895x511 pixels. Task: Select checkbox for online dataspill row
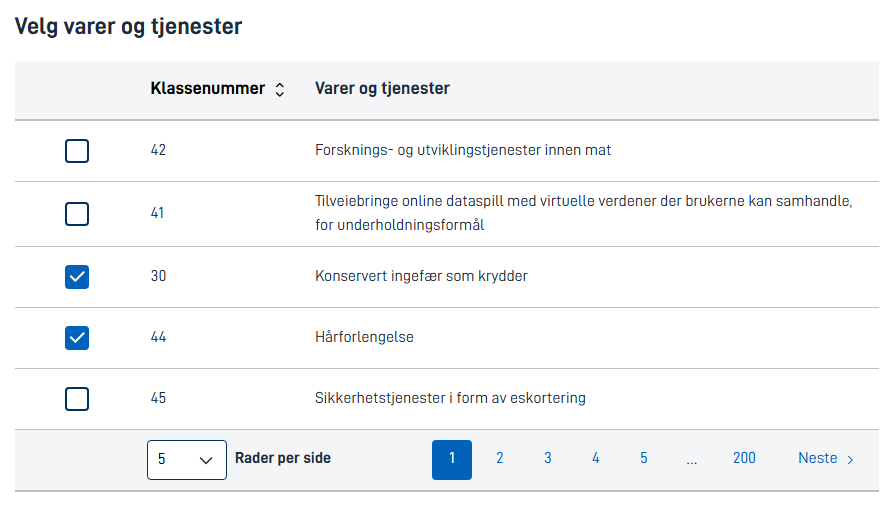77,214
